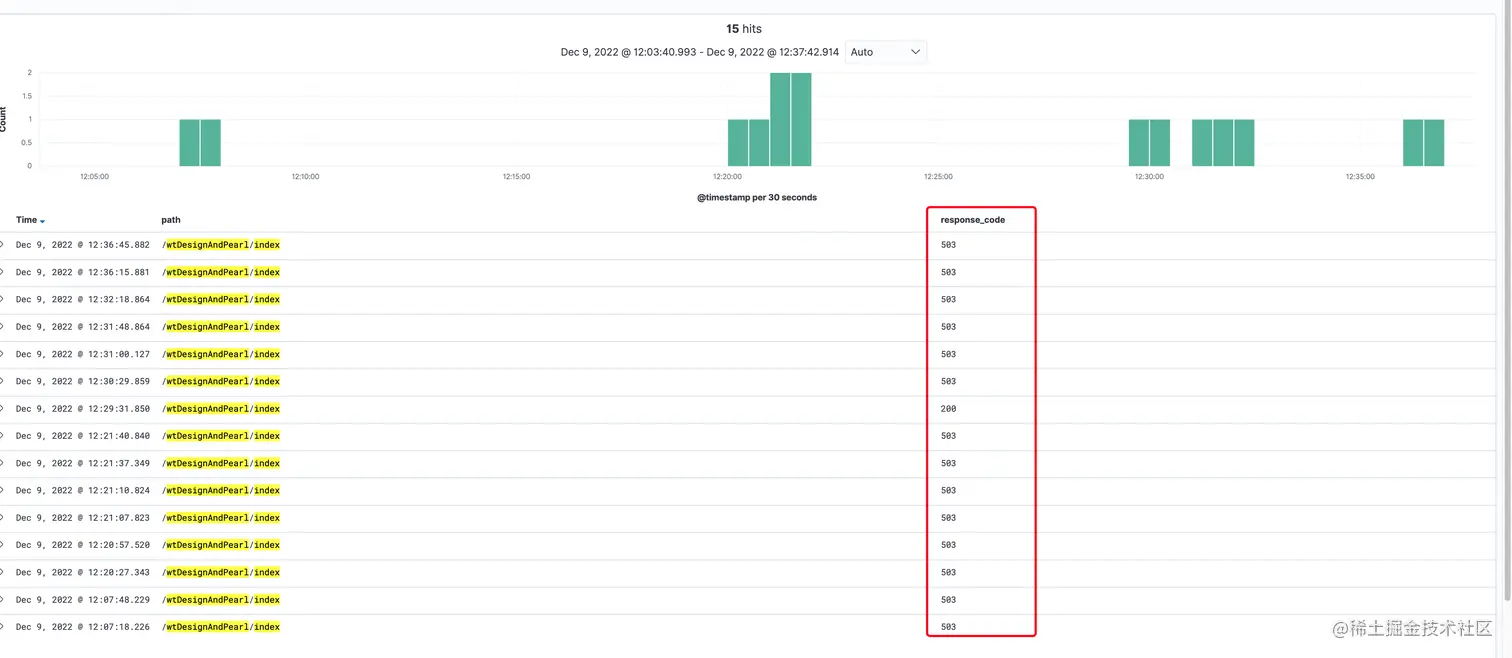Image resolution: width=1512 pixels, height=658 pixels.
Task: Expand the 12:20:27.343 log row
Action: point(2,573)
